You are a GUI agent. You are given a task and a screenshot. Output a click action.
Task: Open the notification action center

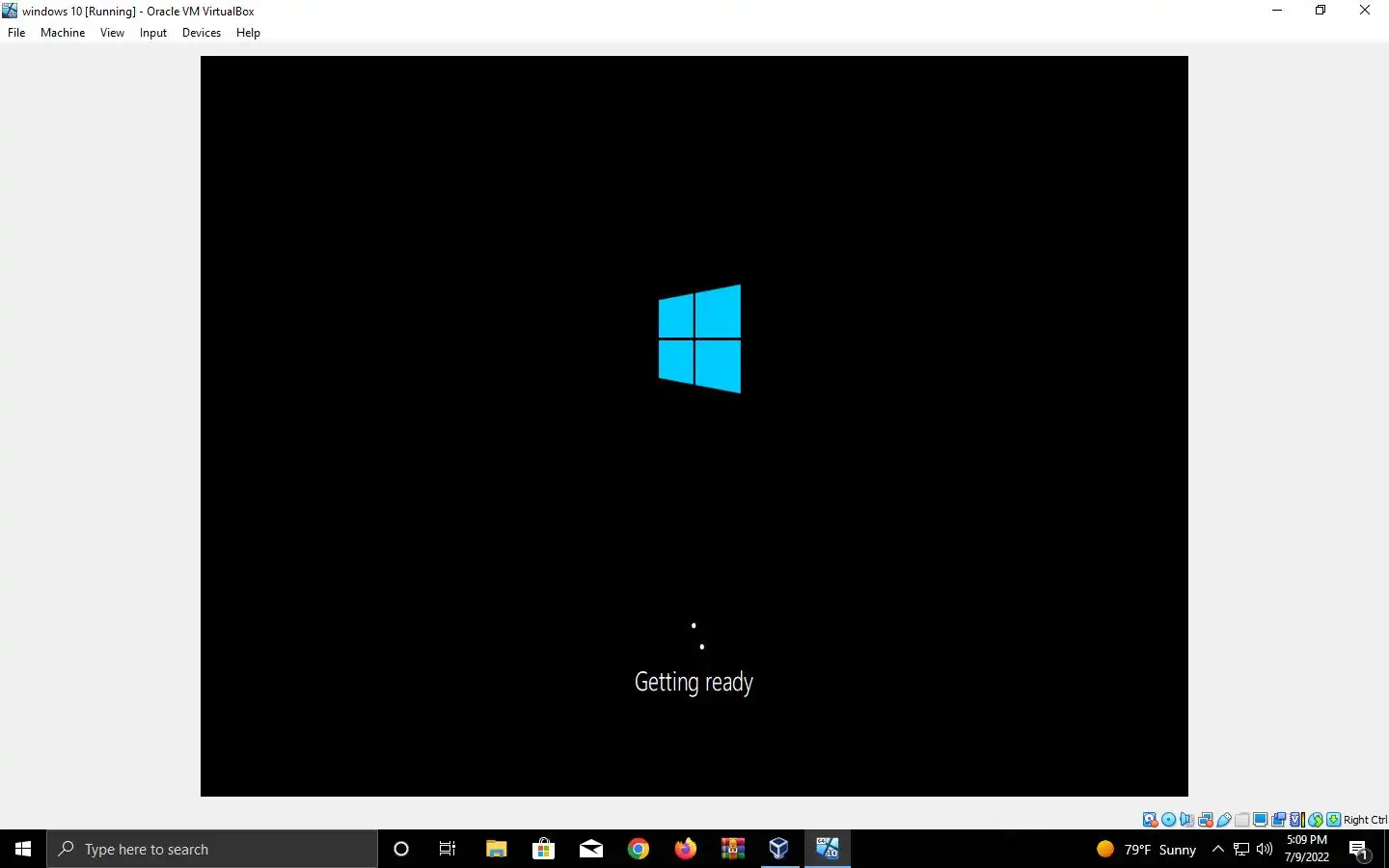1359,850
